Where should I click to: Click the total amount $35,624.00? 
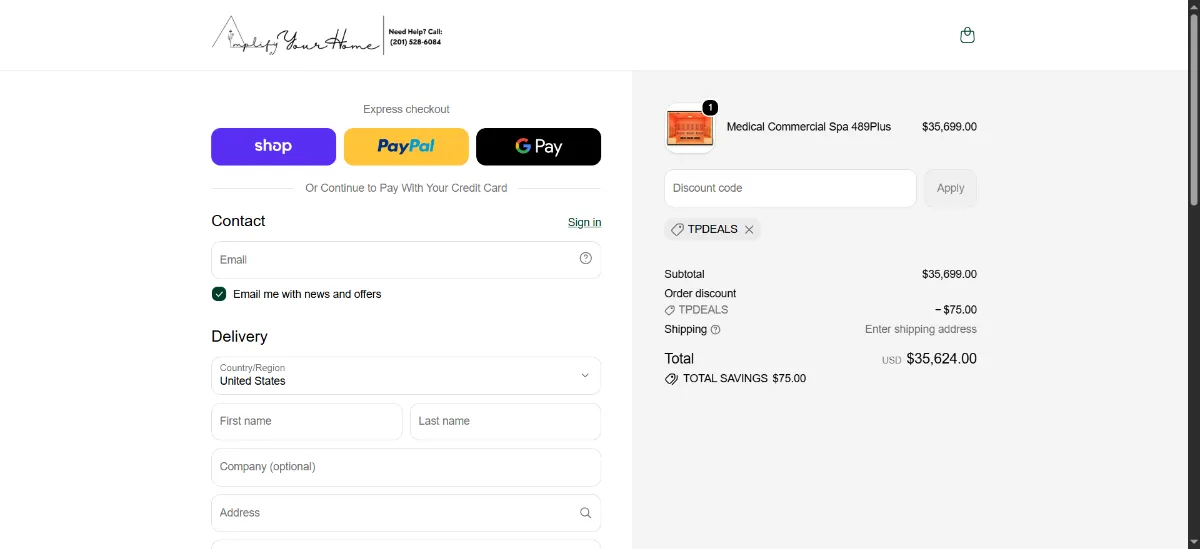[x=941, y=359]
